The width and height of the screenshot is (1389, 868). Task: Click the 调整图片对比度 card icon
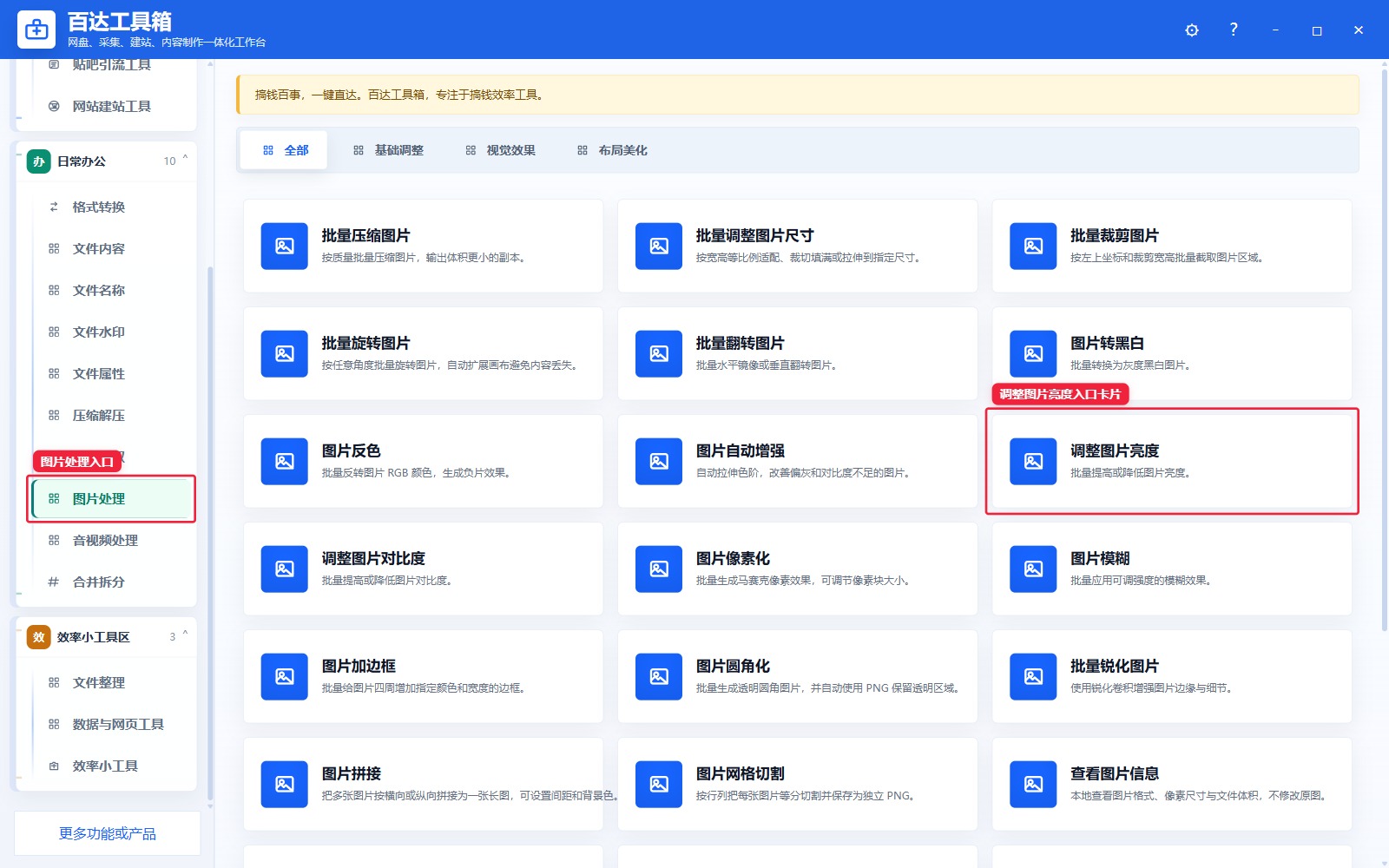tap(285, 569)
